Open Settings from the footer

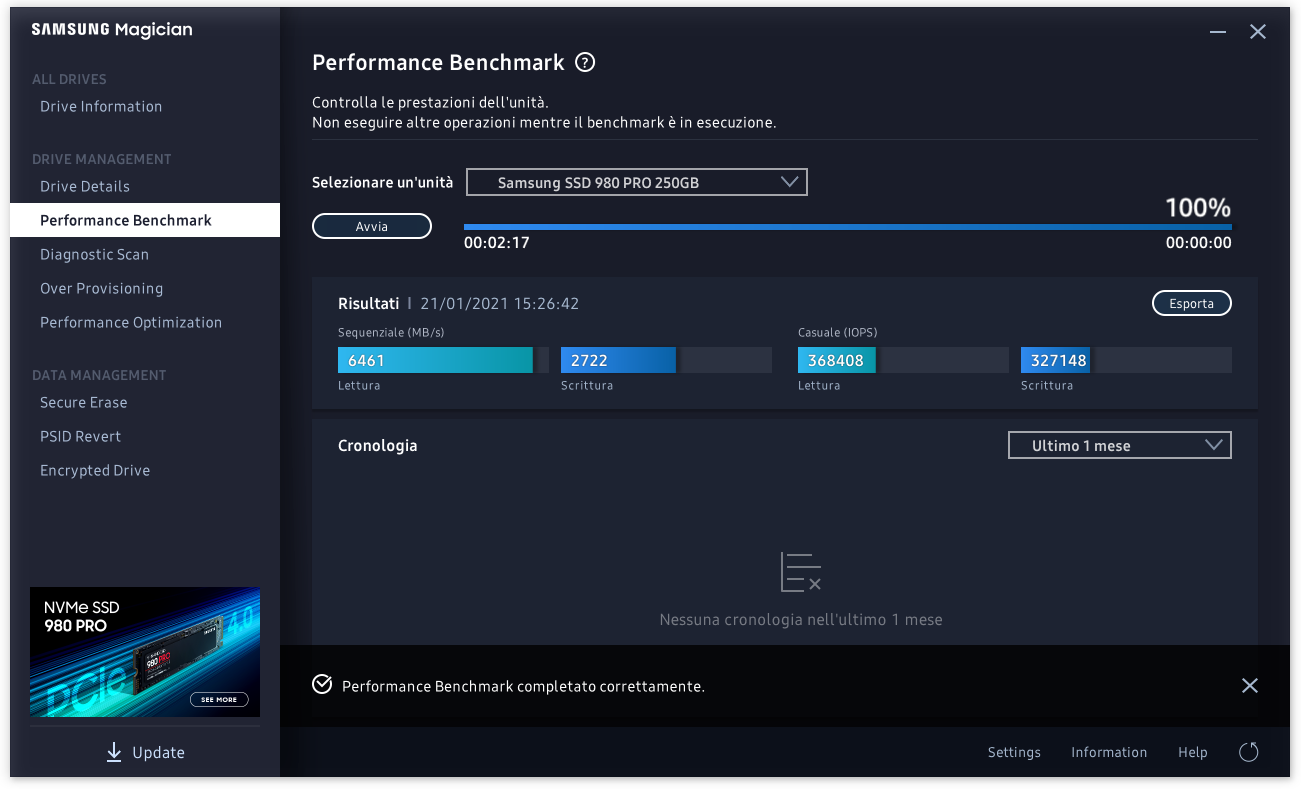[x=1014, y=752]
